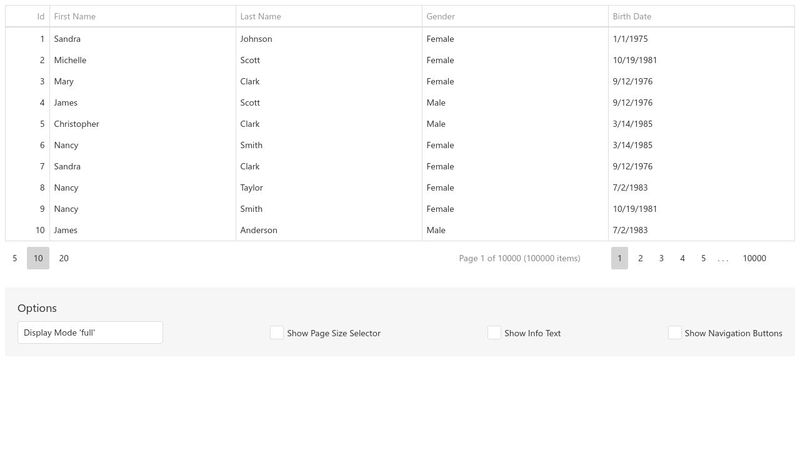Navigate to page 4
Viewport: 800px width, 450px height.
pyautogui.click(x=683, y=258)
